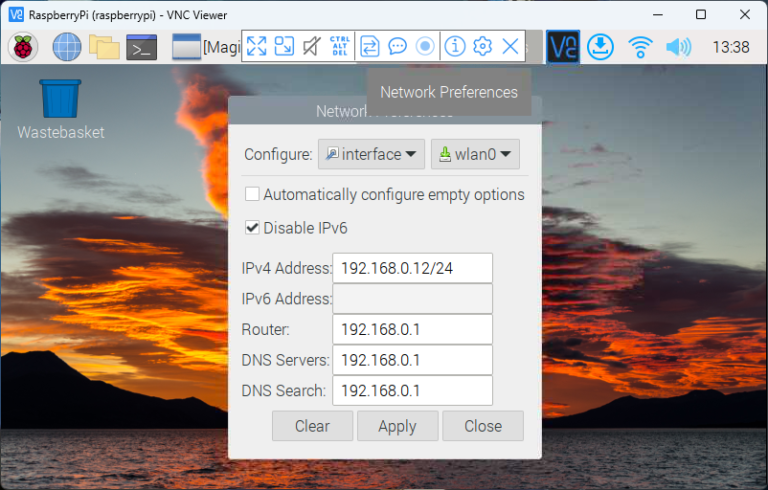Open the File Manager folder icon
The width and height of the screenshot is (768, 490).
(104, 46)
